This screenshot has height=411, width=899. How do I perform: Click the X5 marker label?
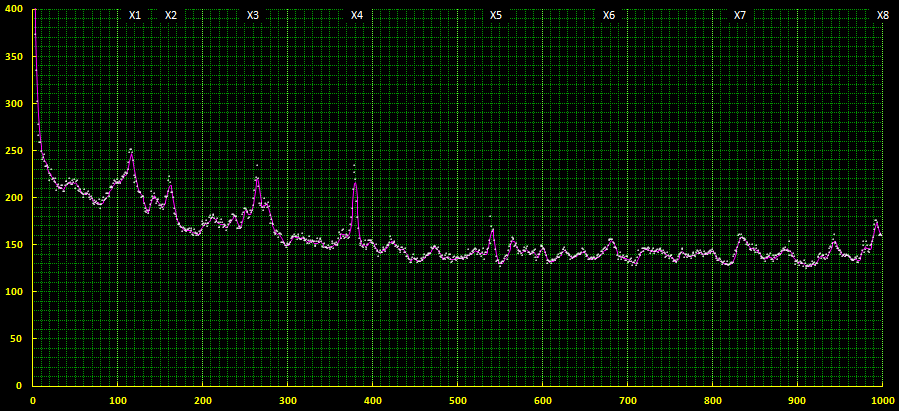[496, 16]
